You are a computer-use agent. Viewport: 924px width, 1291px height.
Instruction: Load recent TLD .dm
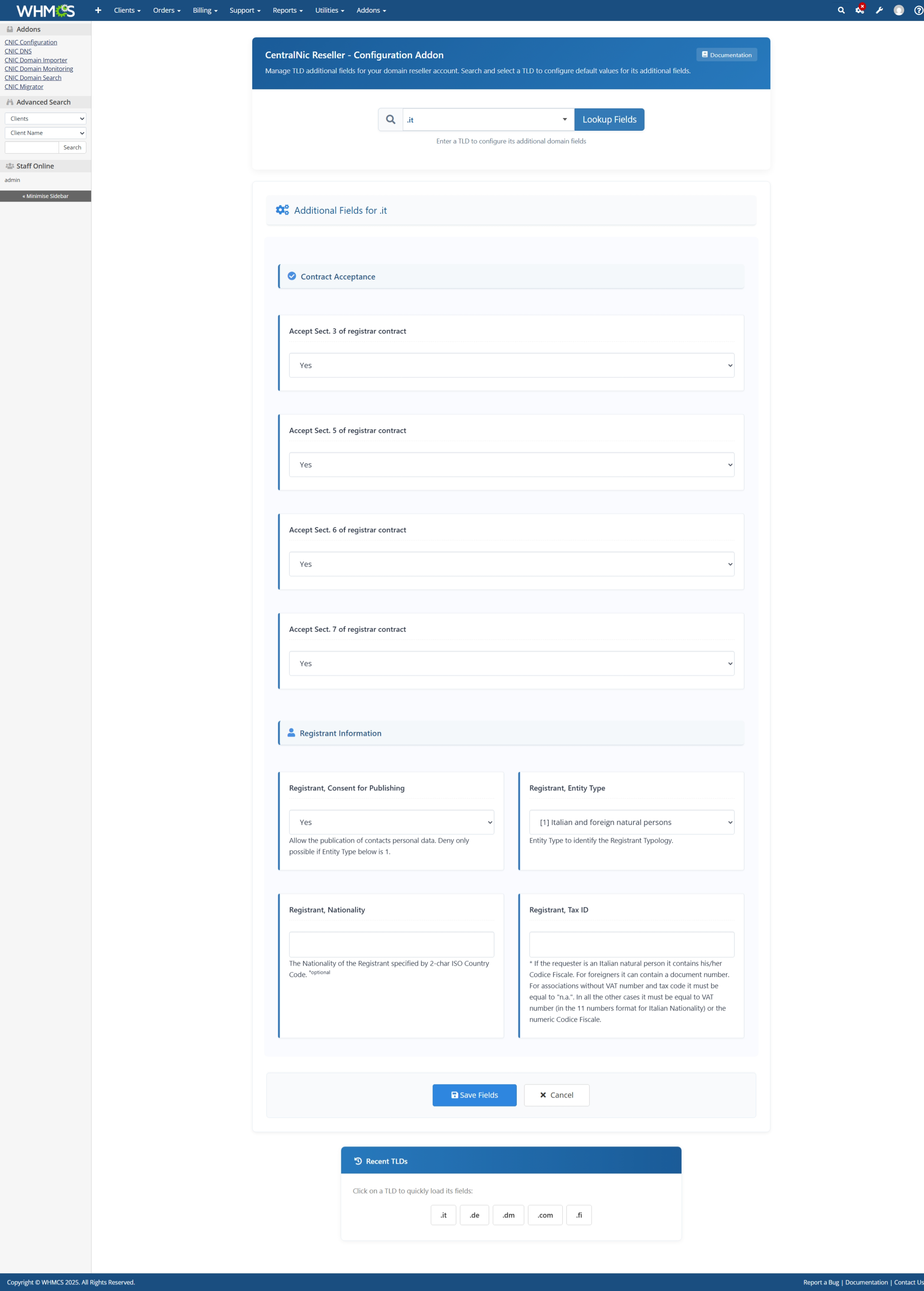click(508, 1215)
